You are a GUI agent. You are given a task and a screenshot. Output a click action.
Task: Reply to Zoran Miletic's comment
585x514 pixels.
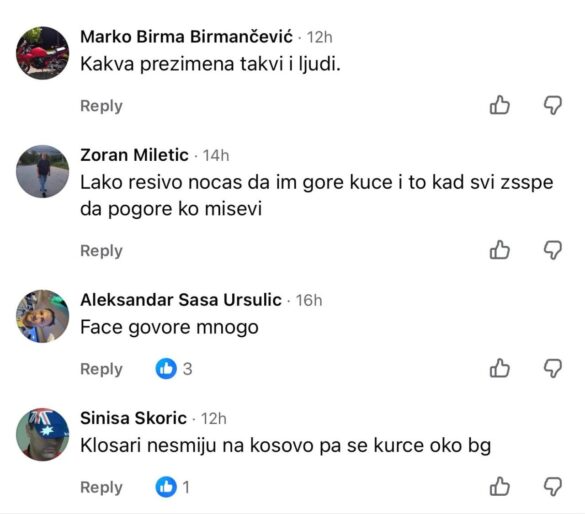point(101,251)
